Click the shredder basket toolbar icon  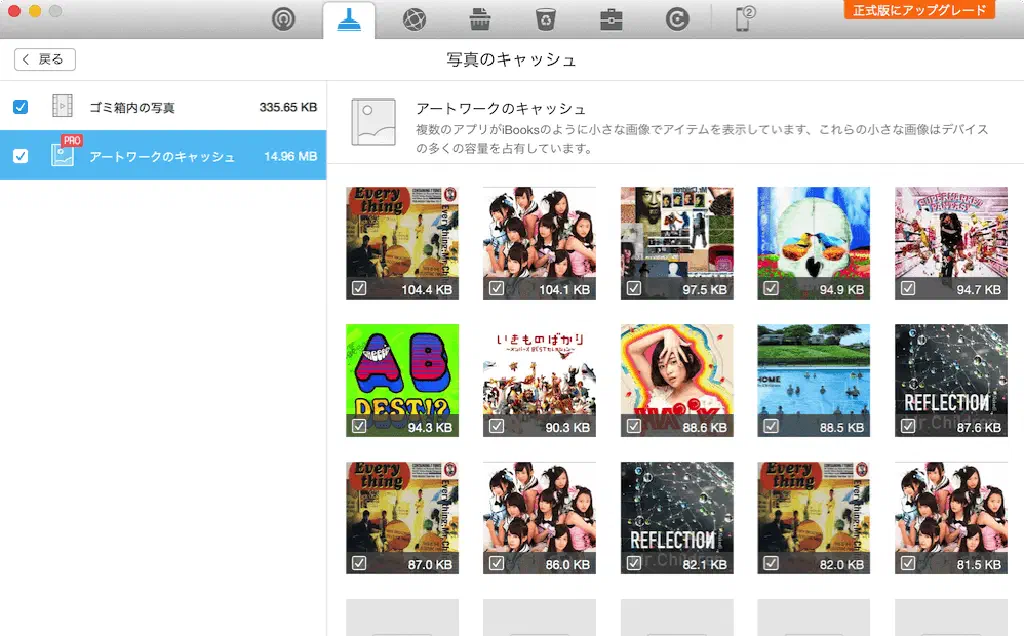479,19
